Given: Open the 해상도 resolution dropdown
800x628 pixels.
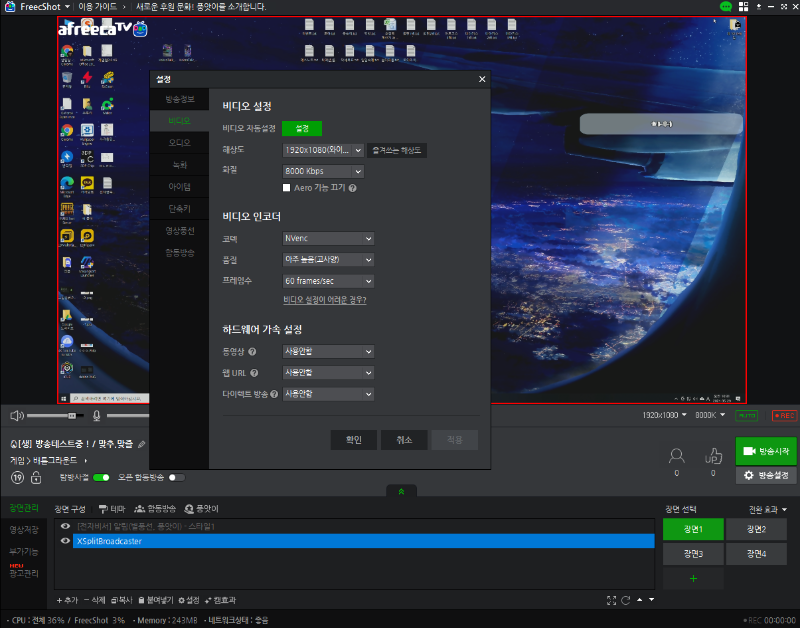Looking at the screenshot, I should point(323,150).
